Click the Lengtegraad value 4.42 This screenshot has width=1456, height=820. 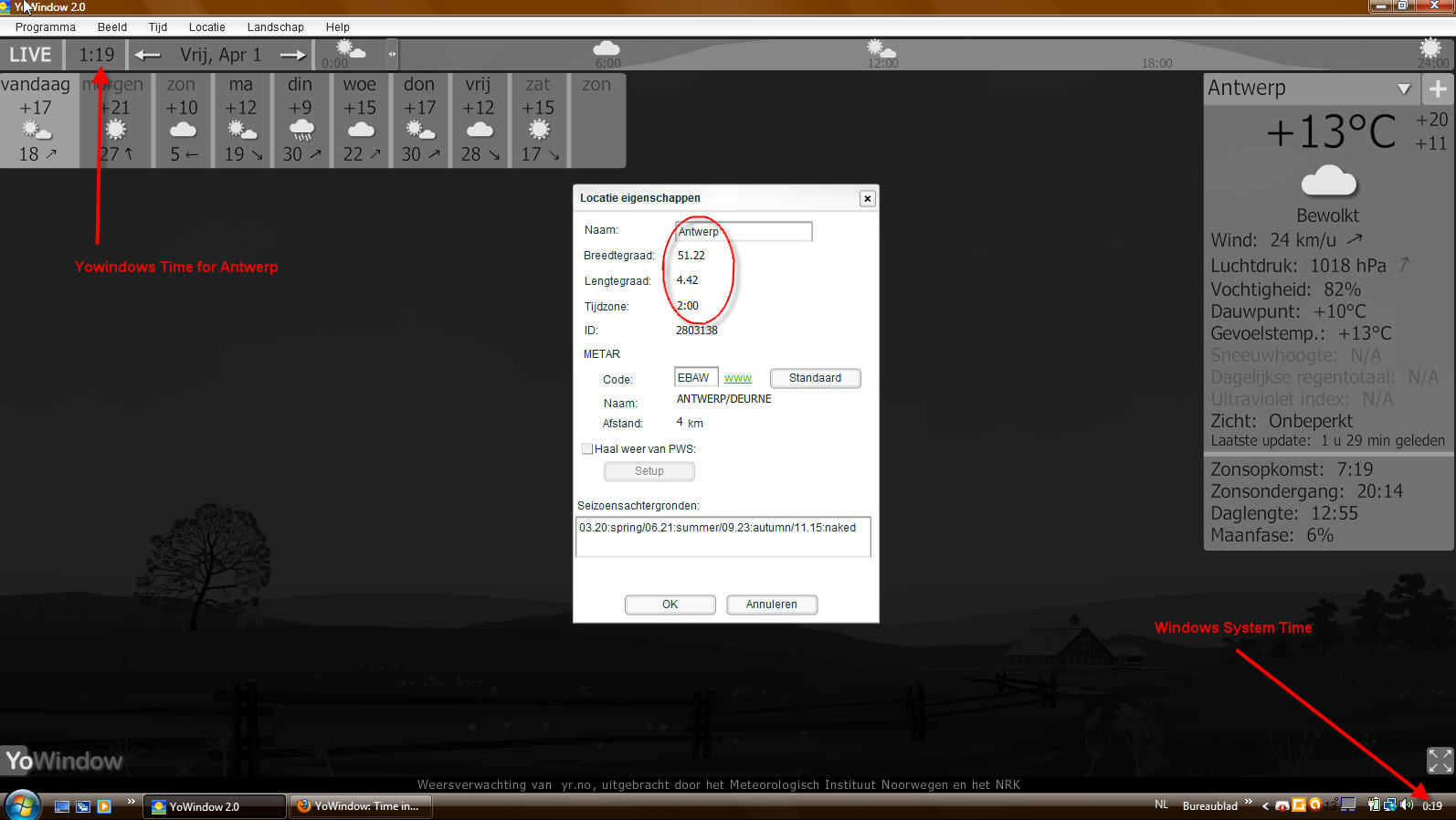click(687, 280)
